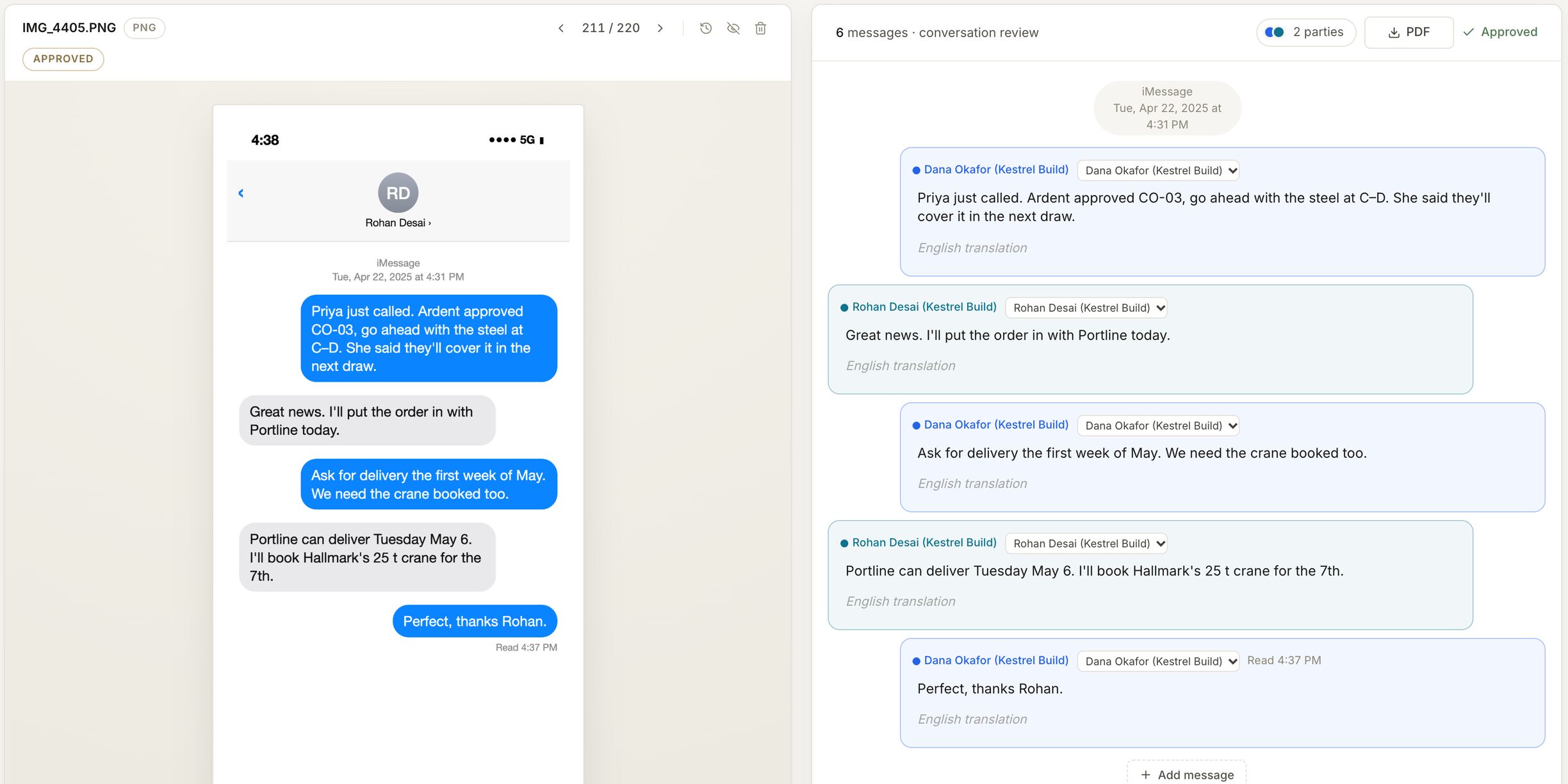Image resolution: width=1568 pixels, height=784 pixels.
Task: Click the Approved status button
Action: point(1500,32)
